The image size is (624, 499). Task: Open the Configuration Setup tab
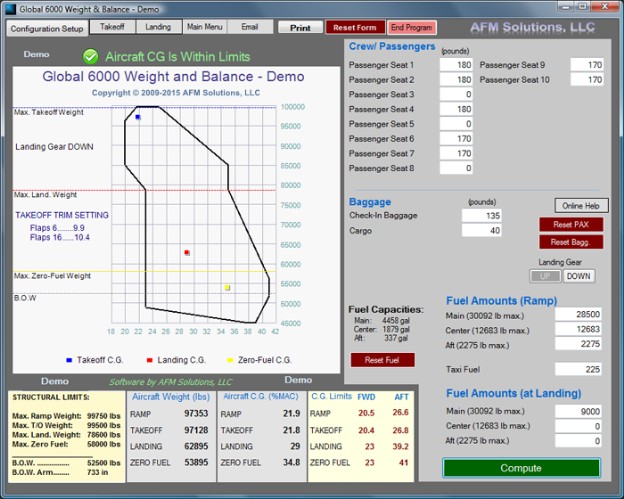(47, 28)
